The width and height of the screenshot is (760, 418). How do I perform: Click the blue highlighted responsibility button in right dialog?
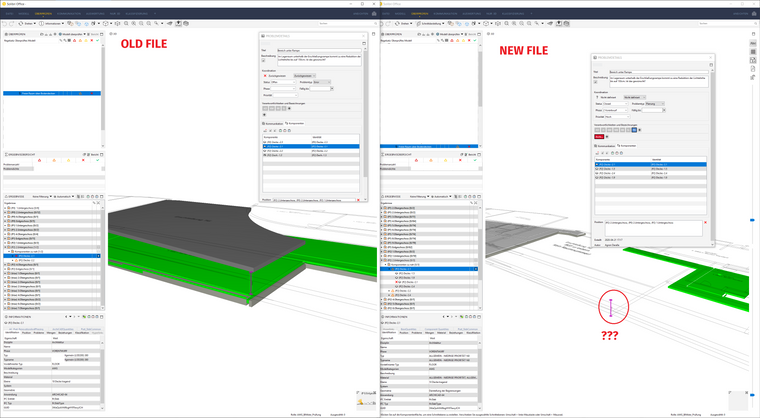[x=634, y=130]
